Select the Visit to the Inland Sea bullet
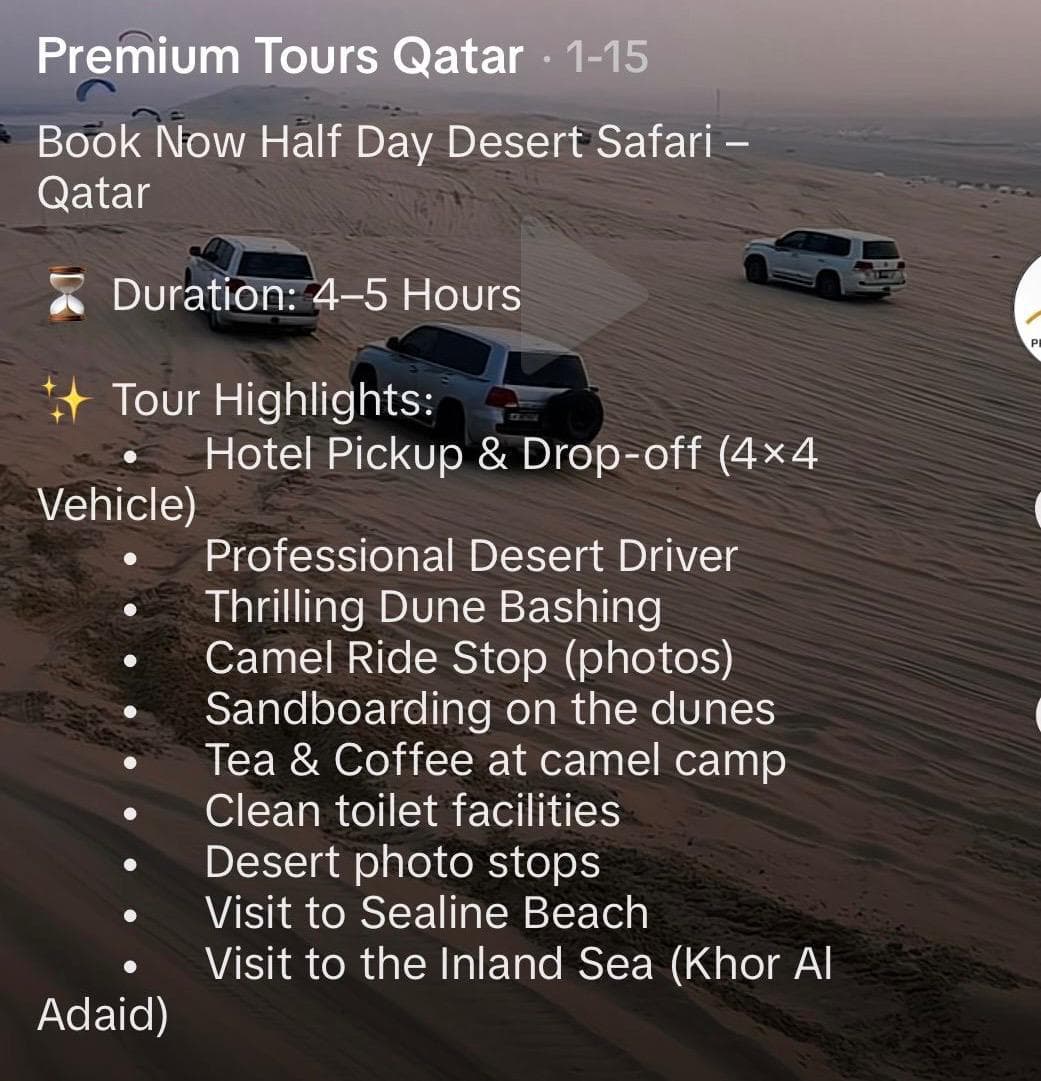 coord(434,989)
